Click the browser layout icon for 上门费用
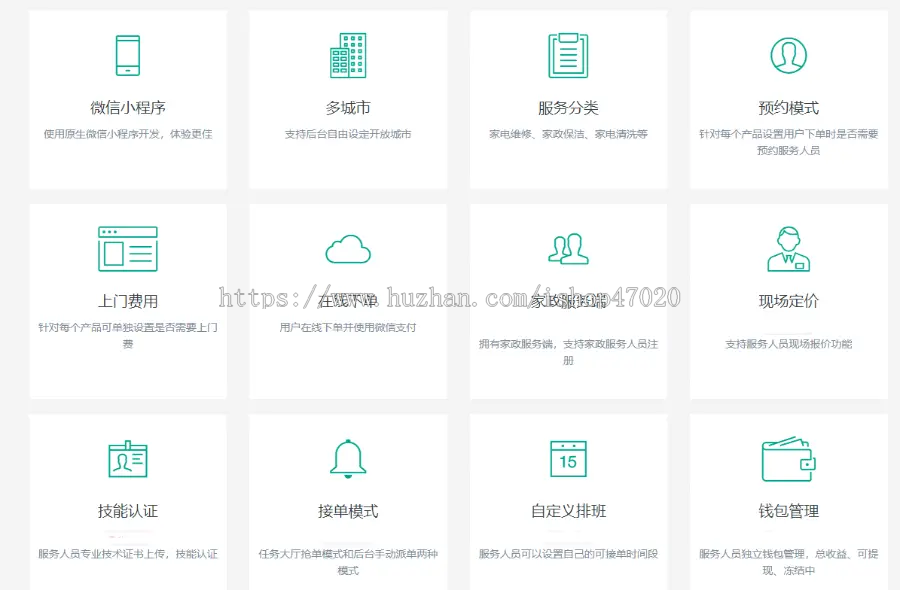This screenshot has width=900, height=590. pos(127,249)
